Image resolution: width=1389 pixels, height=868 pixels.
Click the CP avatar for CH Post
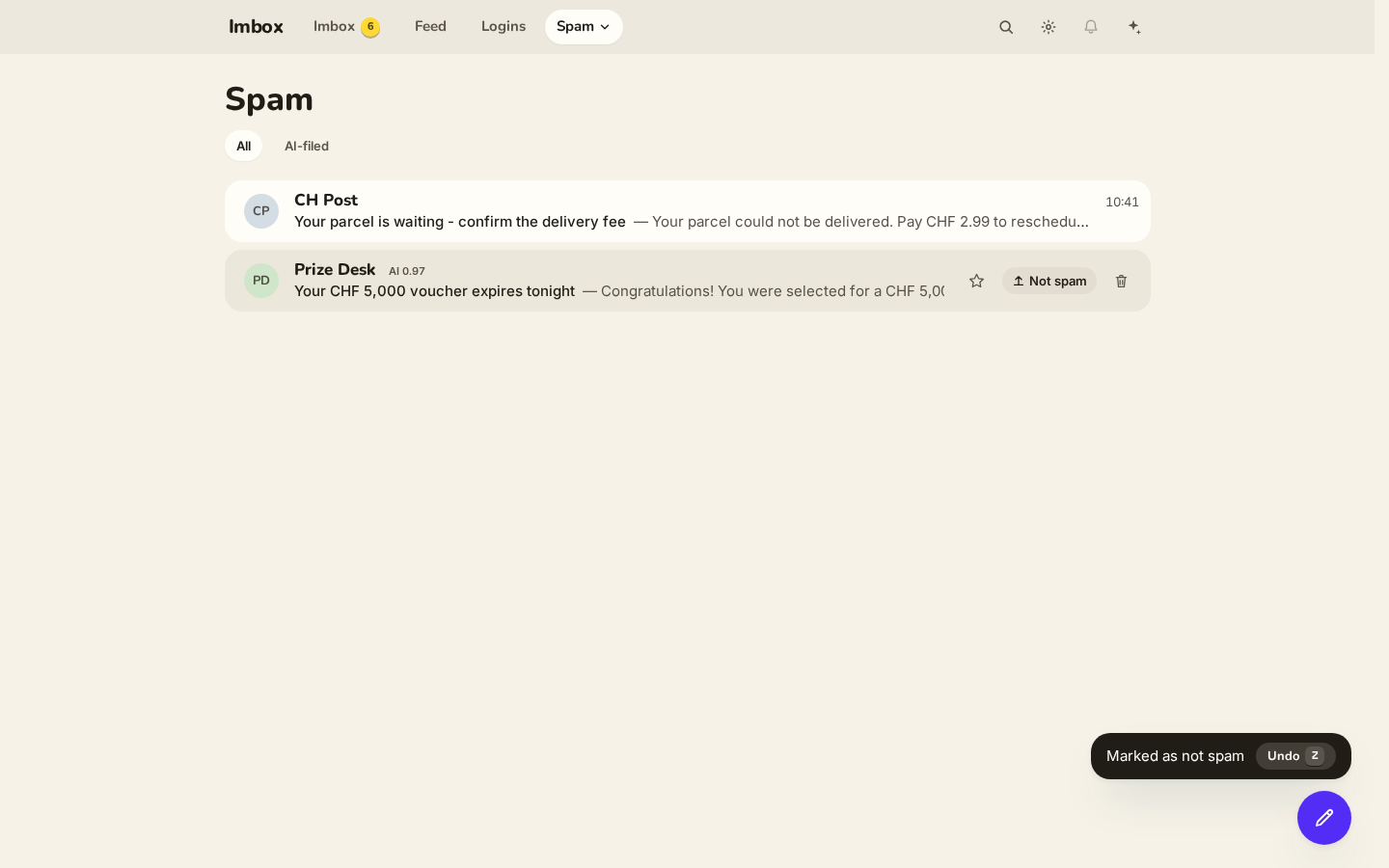point(261,211)
